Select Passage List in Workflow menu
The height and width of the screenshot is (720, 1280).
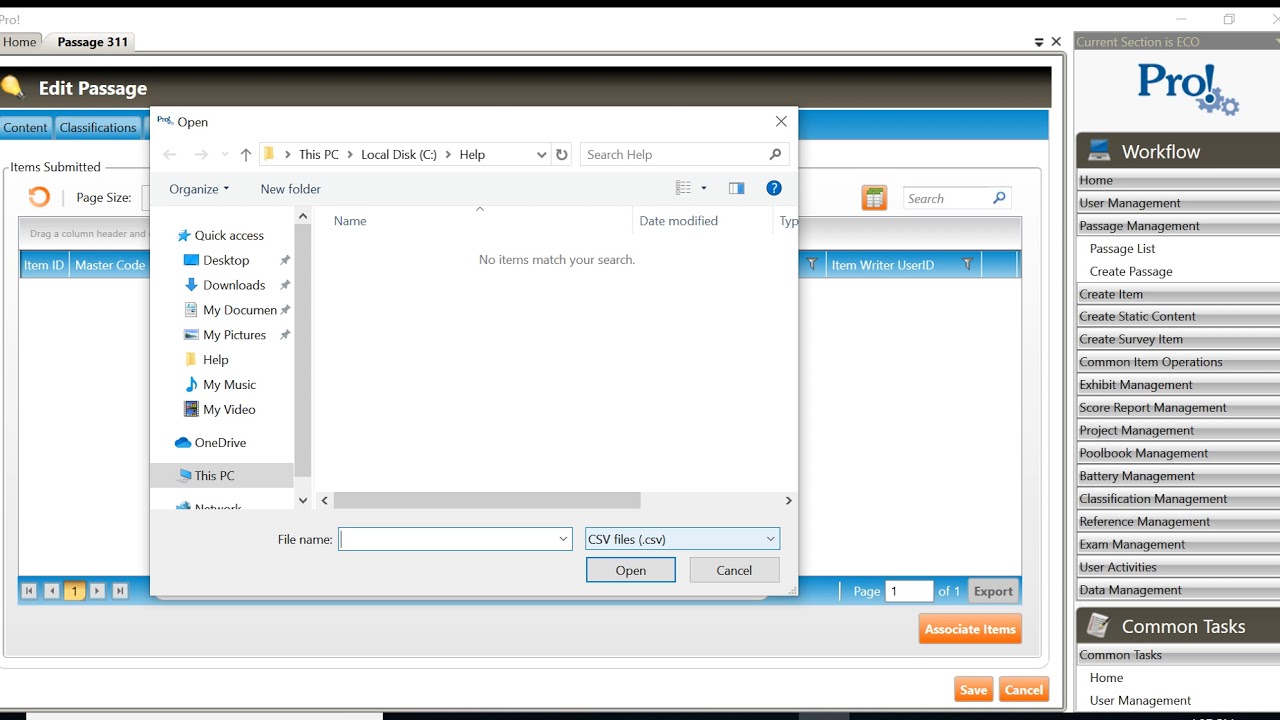pos(1122,248)
